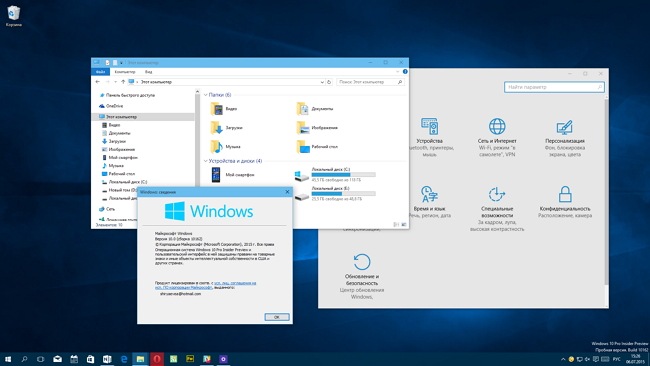
Task: Open the Загрузки folder icon
Action: click(x=217, y=128)
